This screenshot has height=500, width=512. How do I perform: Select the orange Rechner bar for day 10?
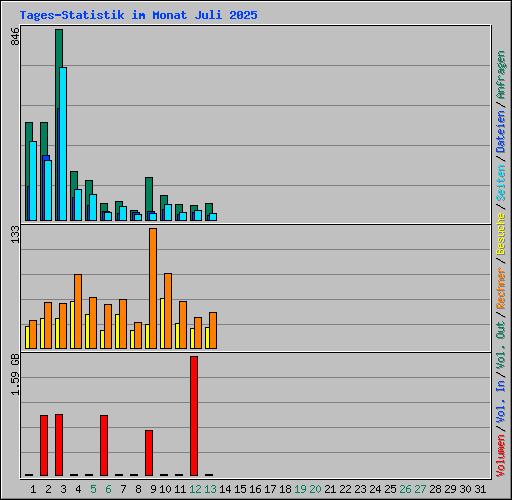(x=168, y=311)
